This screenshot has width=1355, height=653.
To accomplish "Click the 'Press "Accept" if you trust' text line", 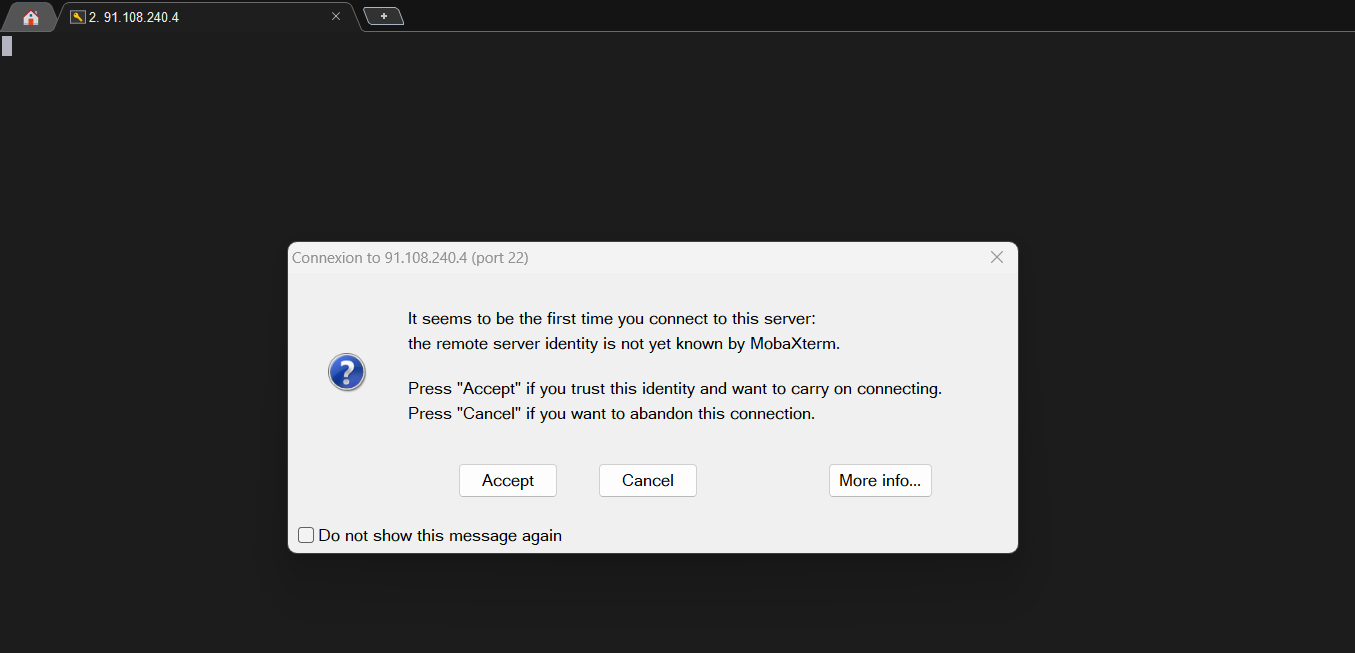I will 675,388.
